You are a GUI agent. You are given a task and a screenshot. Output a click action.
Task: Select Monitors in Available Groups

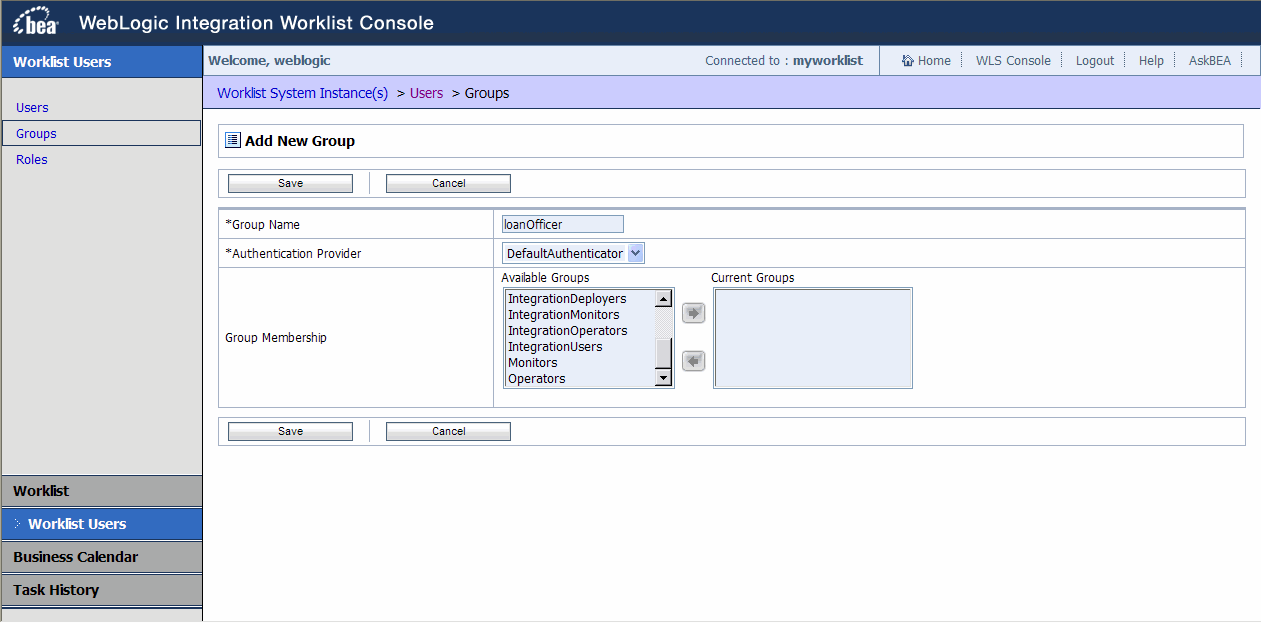click(533, 363)
